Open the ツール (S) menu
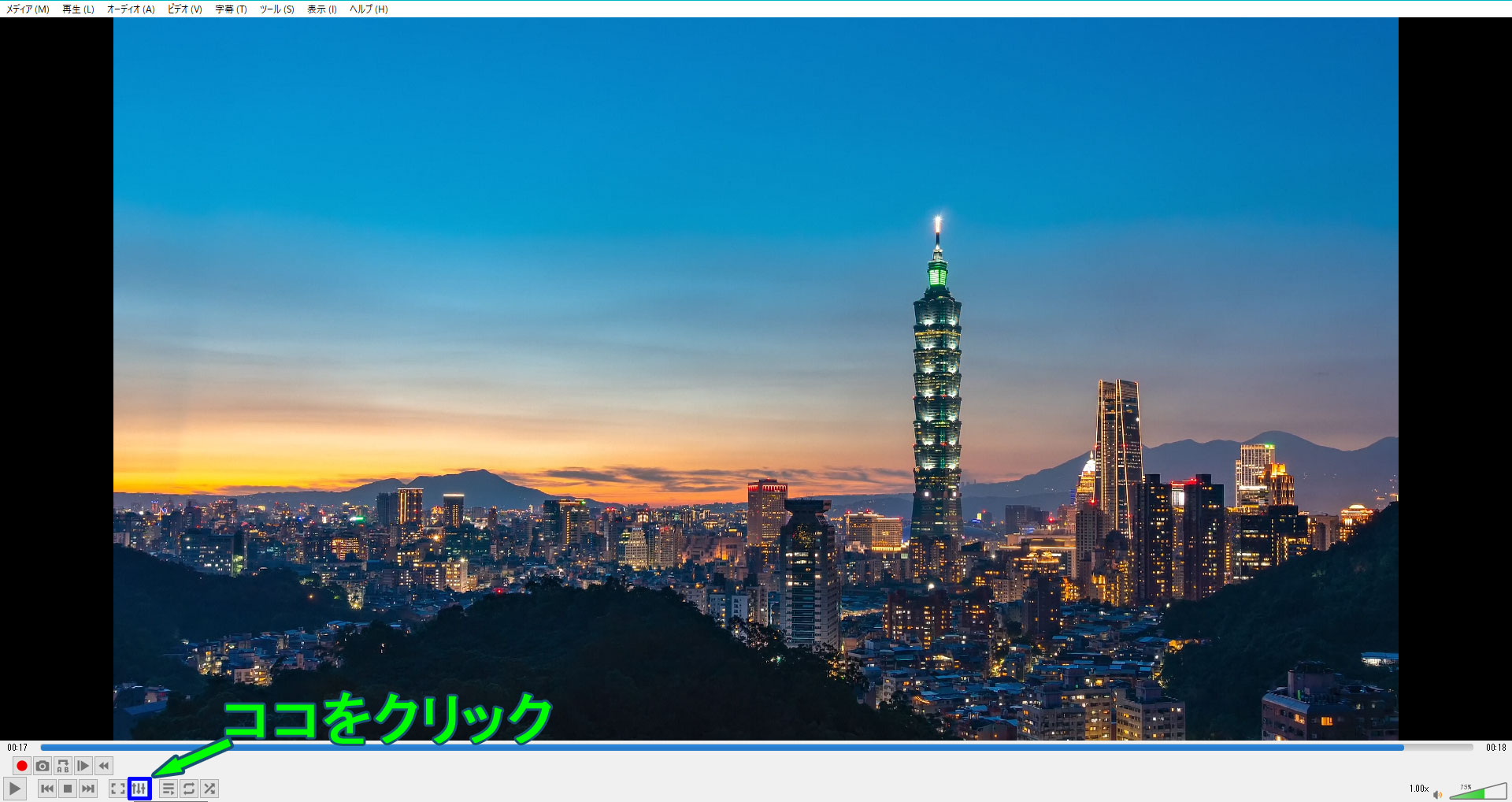1512x802 pixels. coord(277,9)
